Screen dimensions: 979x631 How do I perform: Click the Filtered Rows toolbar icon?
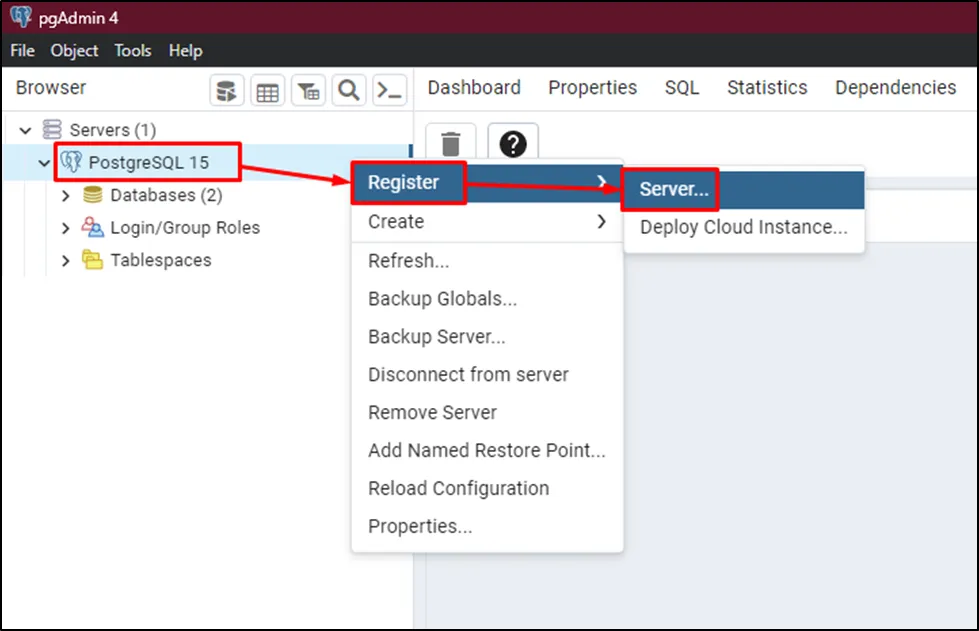tap(308, 91)
